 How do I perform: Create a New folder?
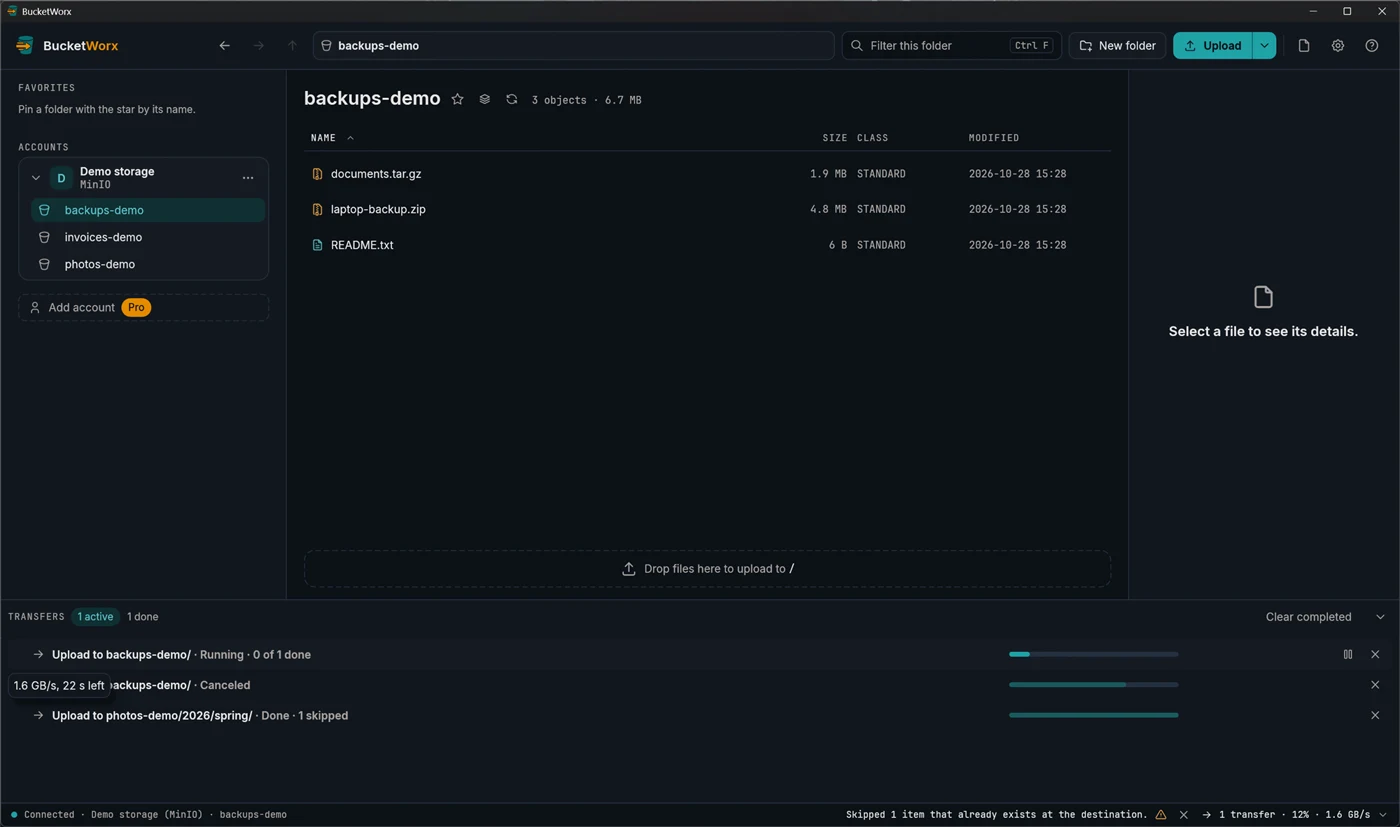coord(1118,46)
